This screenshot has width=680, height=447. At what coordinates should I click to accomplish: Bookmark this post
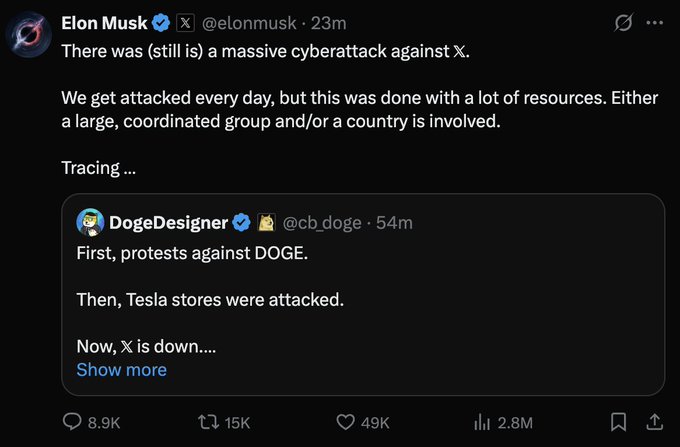(x=618, y=422)
